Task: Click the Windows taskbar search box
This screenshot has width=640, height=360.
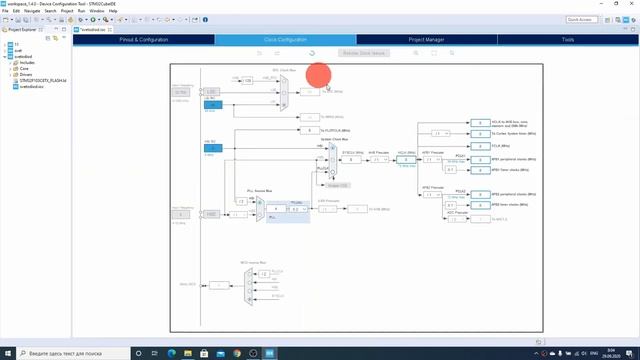Action: [73, 353]
